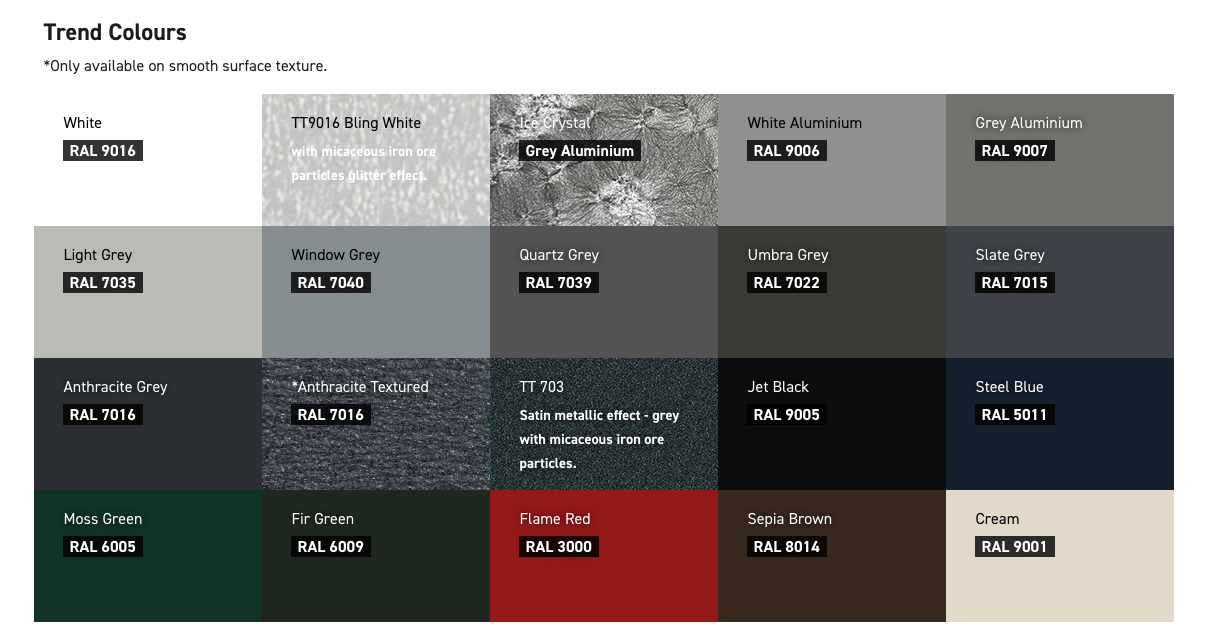This screenshot has height=641, width=1210.
Task: Choose the smooth Anthracite Grey swatch
Action: tap(148, 424)
